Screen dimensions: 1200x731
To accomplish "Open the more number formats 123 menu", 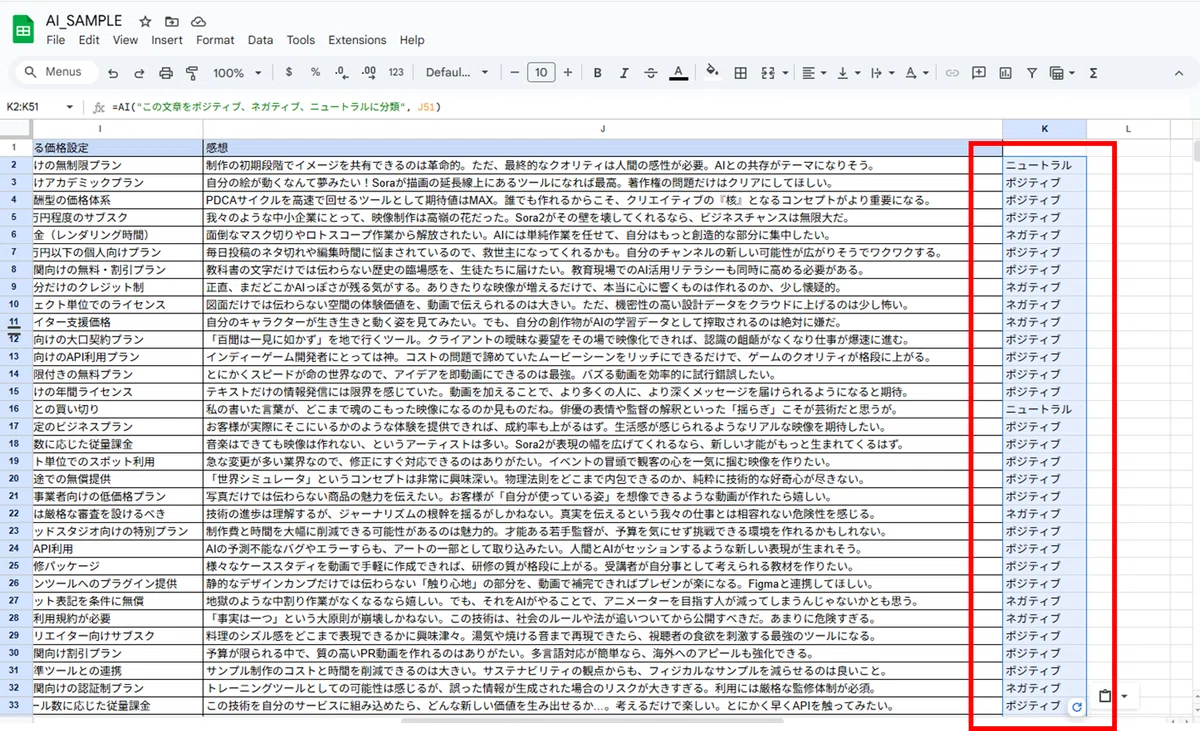I will (396, 73).
